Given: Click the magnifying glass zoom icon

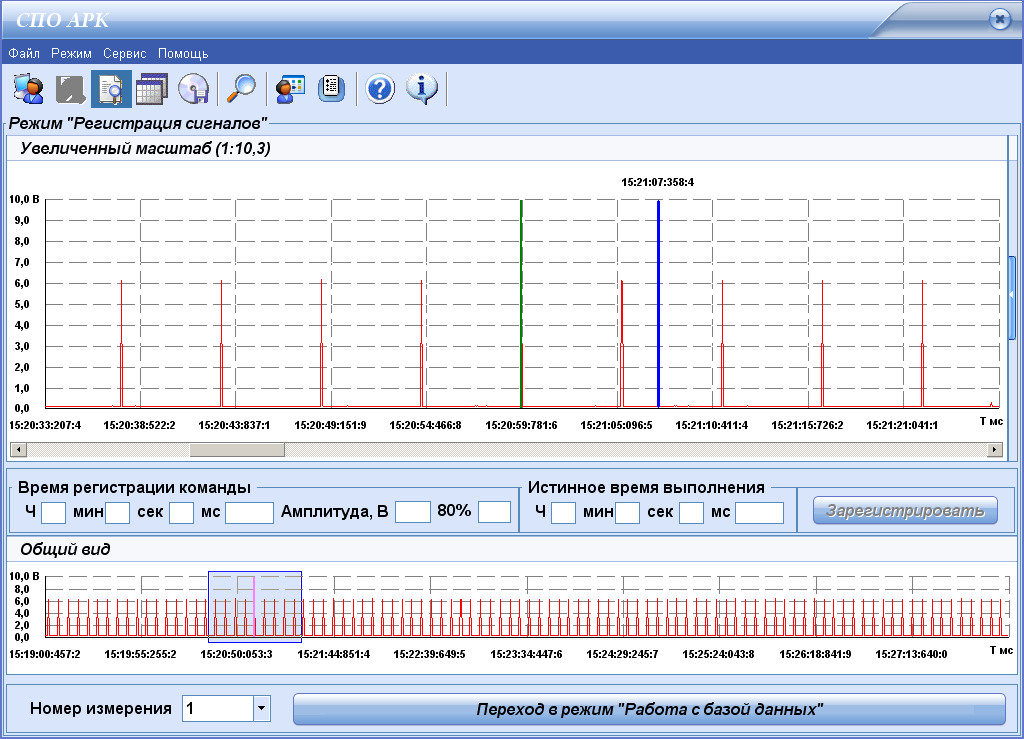Looking at the screenshot, I should [241, 89].
